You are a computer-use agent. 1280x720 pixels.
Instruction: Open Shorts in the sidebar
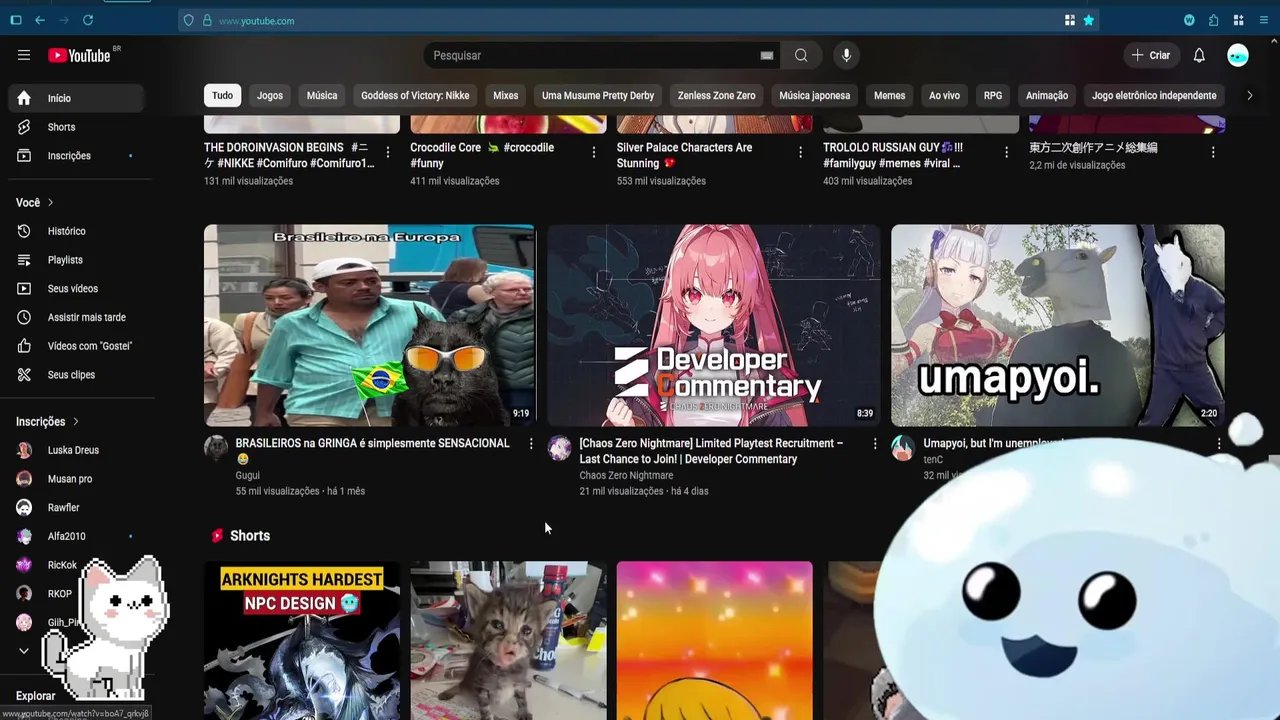pyautogui.click(x=76, y=127)
